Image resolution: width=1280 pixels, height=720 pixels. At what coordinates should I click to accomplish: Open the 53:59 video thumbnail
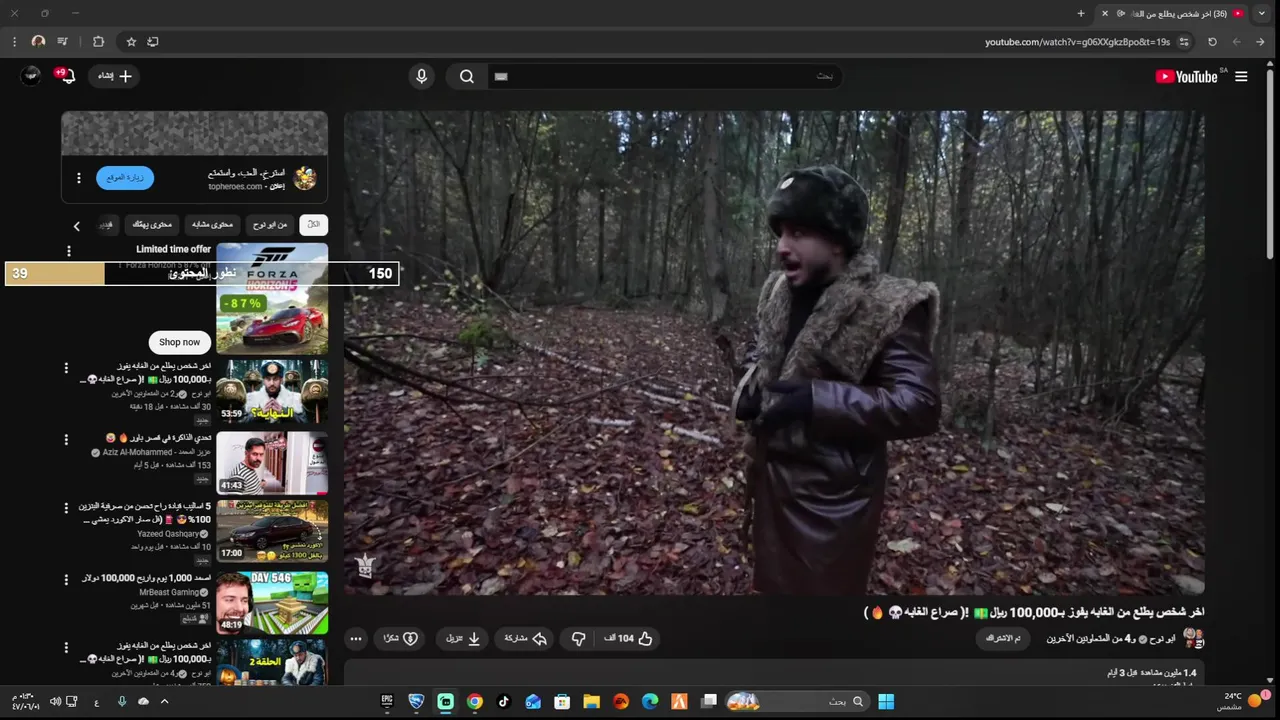272,392
